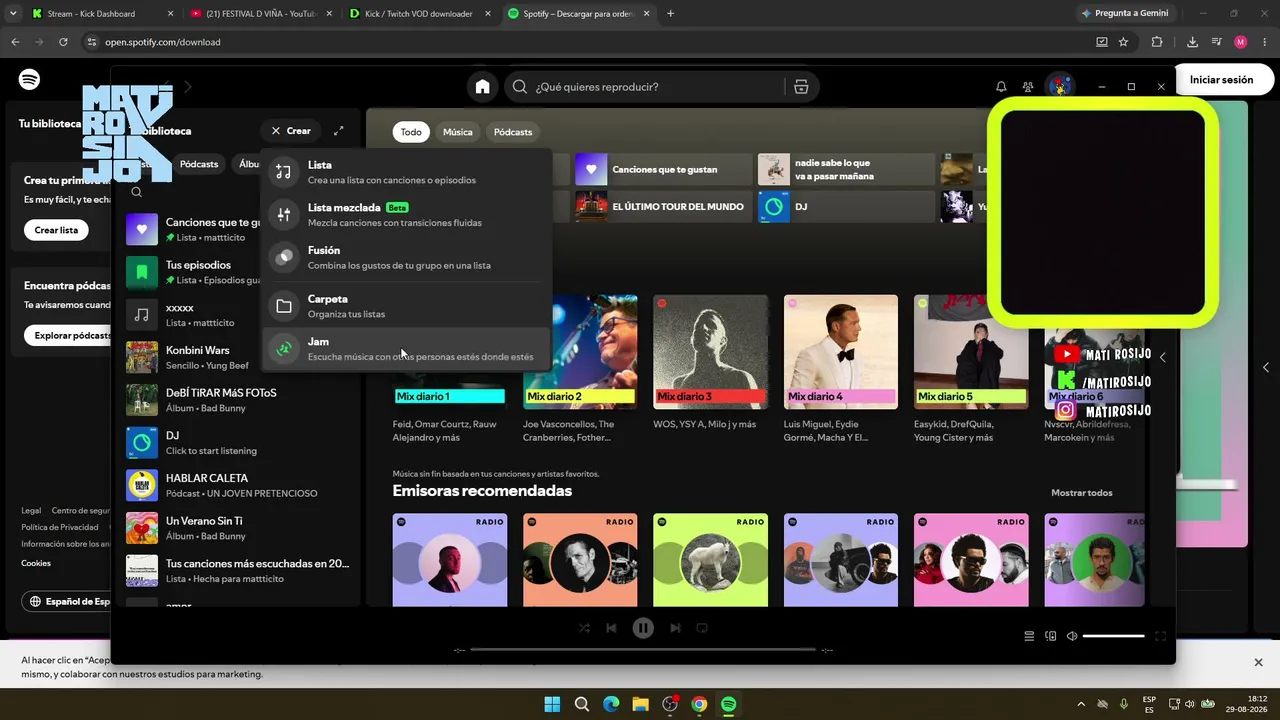This screenshot has width=1280, height=720.
Task: Open the Windows Start menu
Action: pos(552,704)
